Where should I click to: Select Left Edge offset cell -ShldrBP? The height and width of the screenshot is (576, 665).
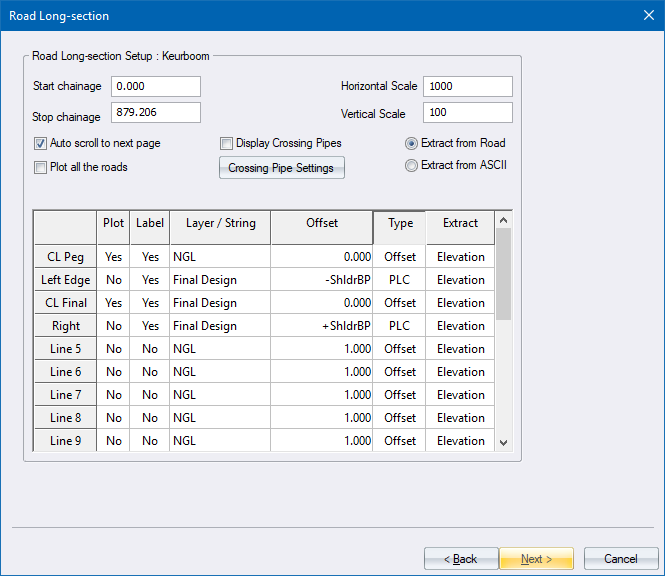[321, 280]
